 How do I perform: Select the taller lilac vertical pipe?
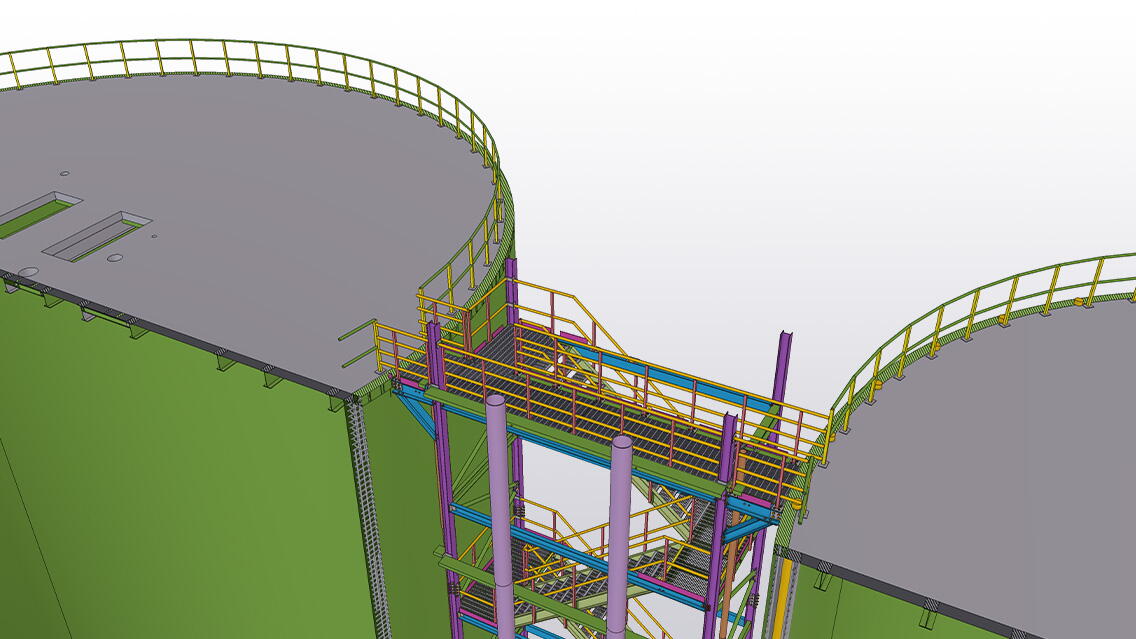[x=500, y=516]
